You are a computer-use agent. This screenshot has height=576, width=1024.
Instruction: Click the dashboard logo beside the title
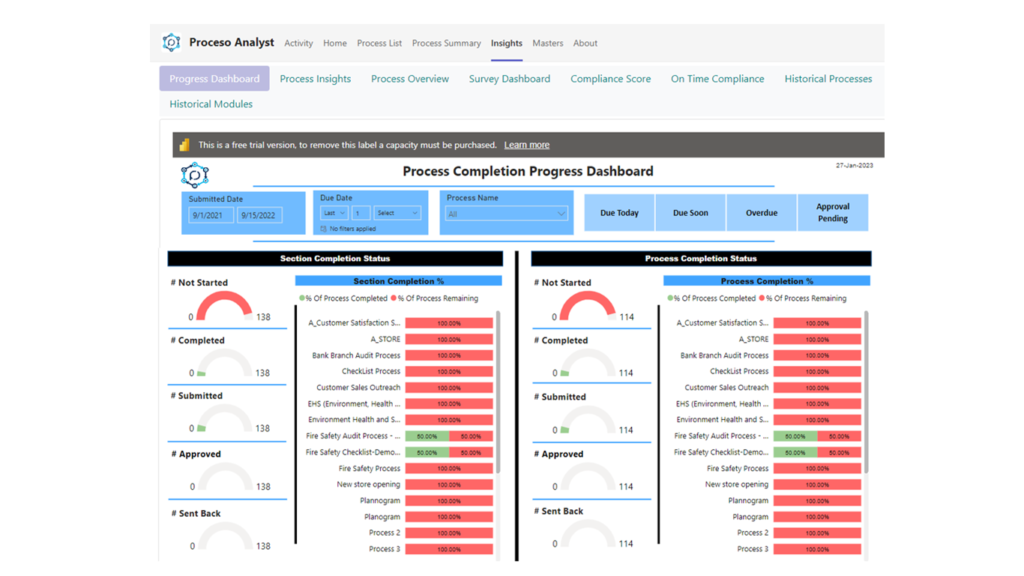(194, 175)
